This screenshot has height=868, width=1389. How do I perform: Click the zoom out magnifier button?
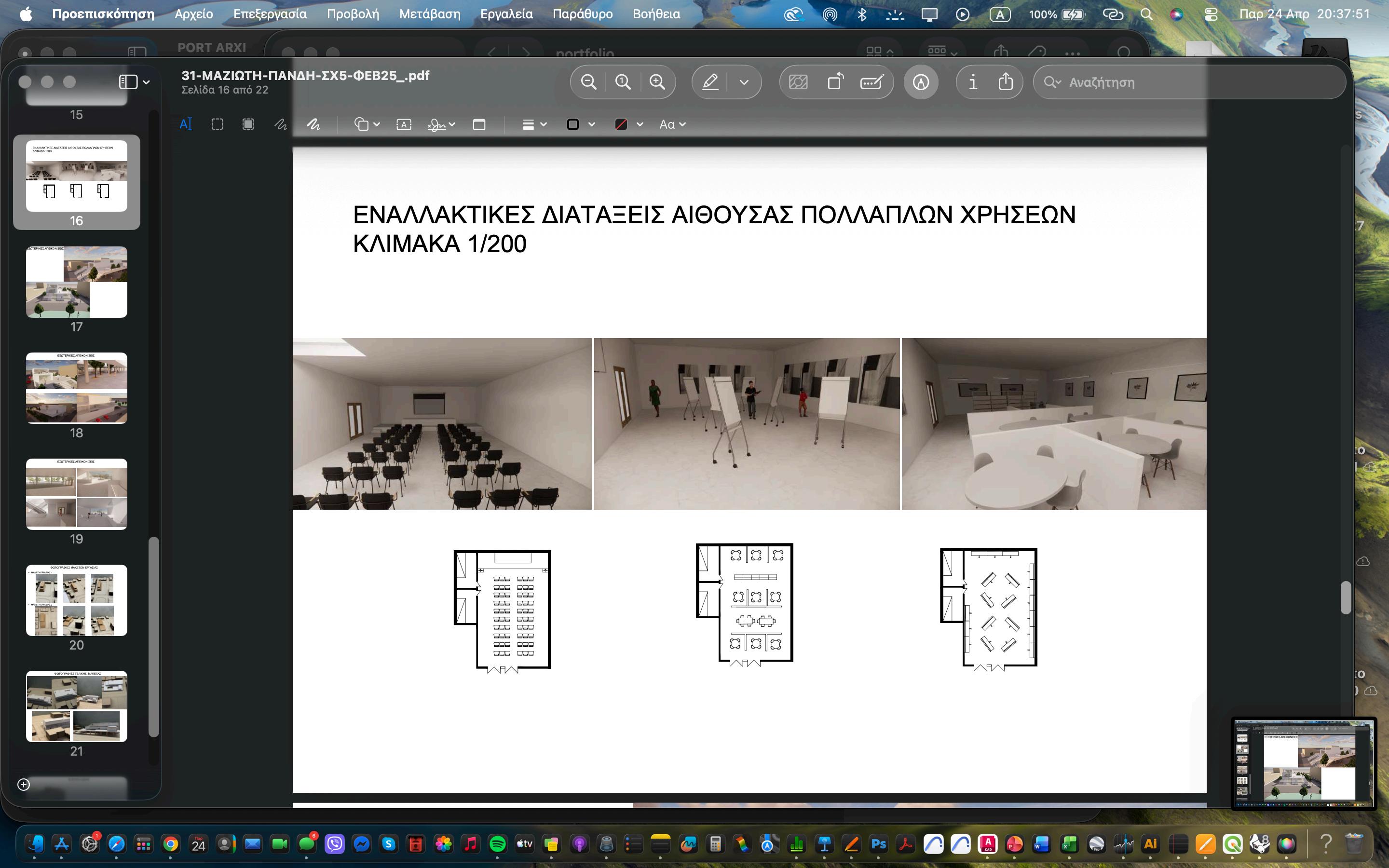588,82
